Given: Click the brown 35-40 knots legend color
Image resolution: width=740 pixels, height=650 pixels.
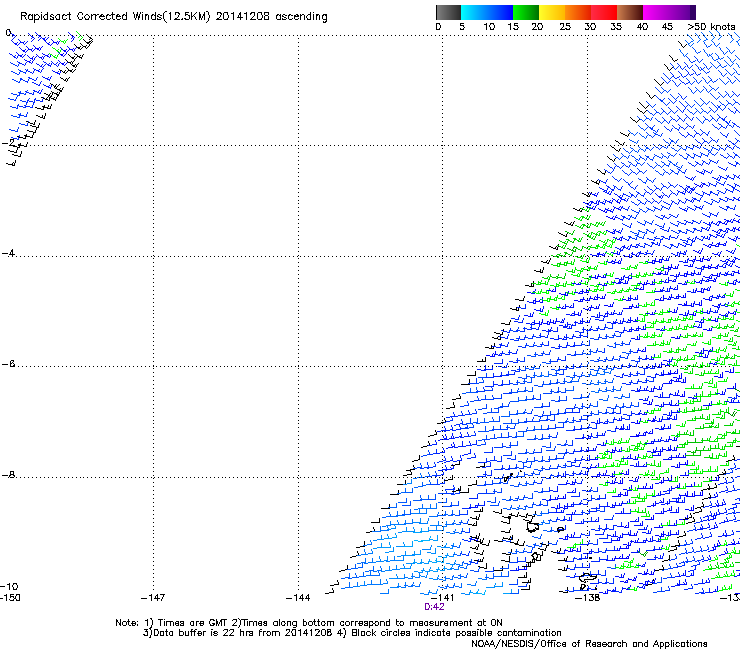Looking at the screenshot, I should (x=630, y=12).
